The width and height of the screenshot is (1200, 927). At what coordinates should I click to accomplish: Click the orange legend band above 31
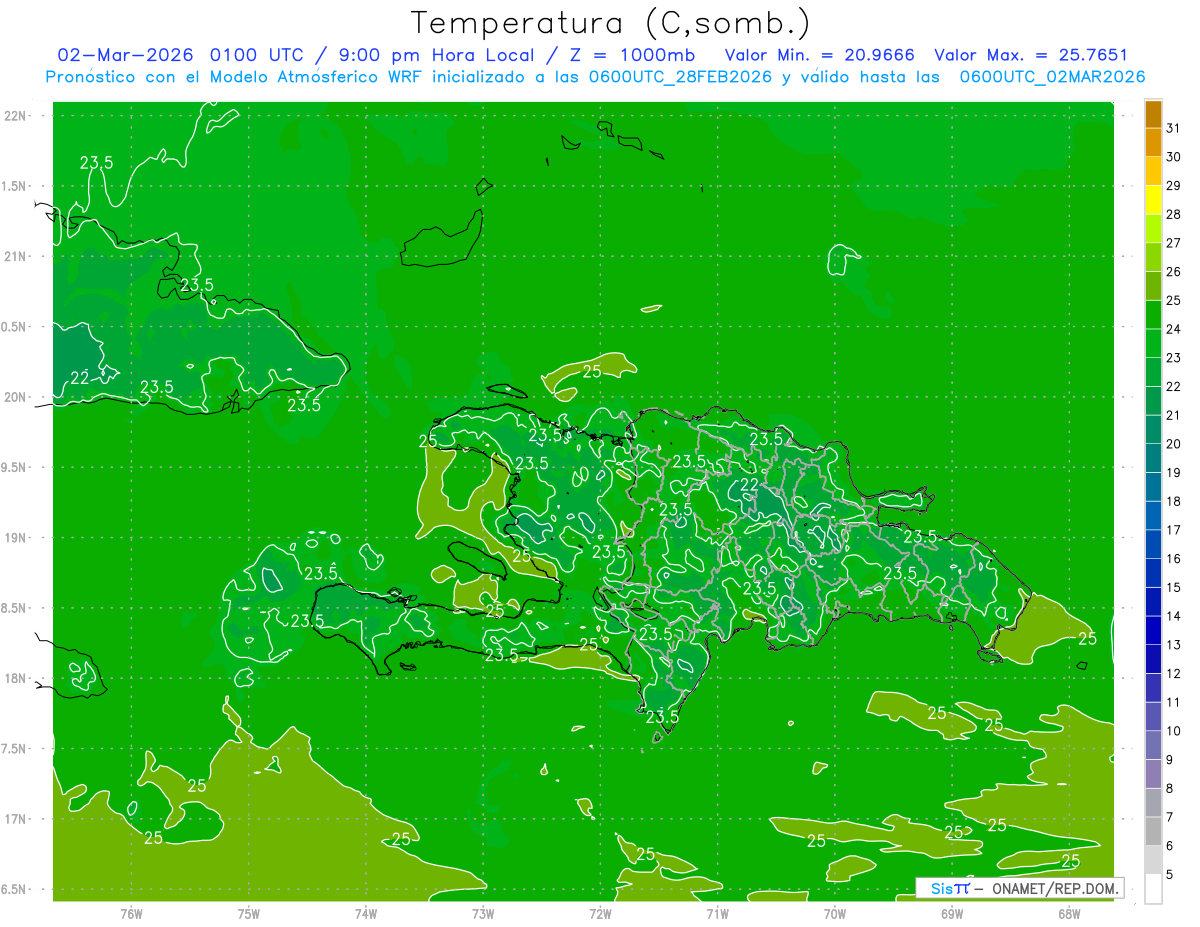pyautogui.click(x=1154, y=113)
